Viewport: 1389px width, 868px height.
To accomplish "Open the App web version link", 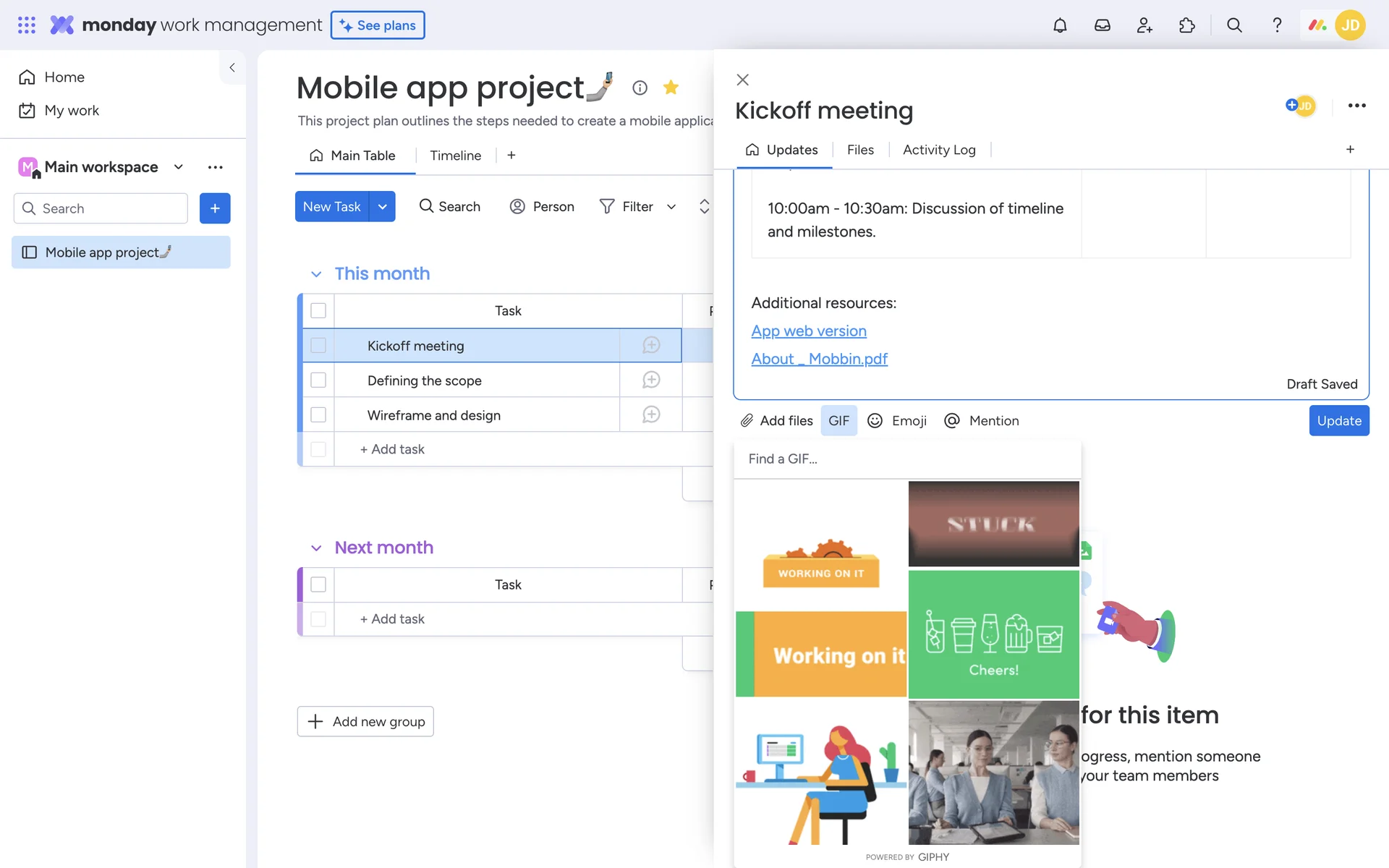I will coord(808,331).
